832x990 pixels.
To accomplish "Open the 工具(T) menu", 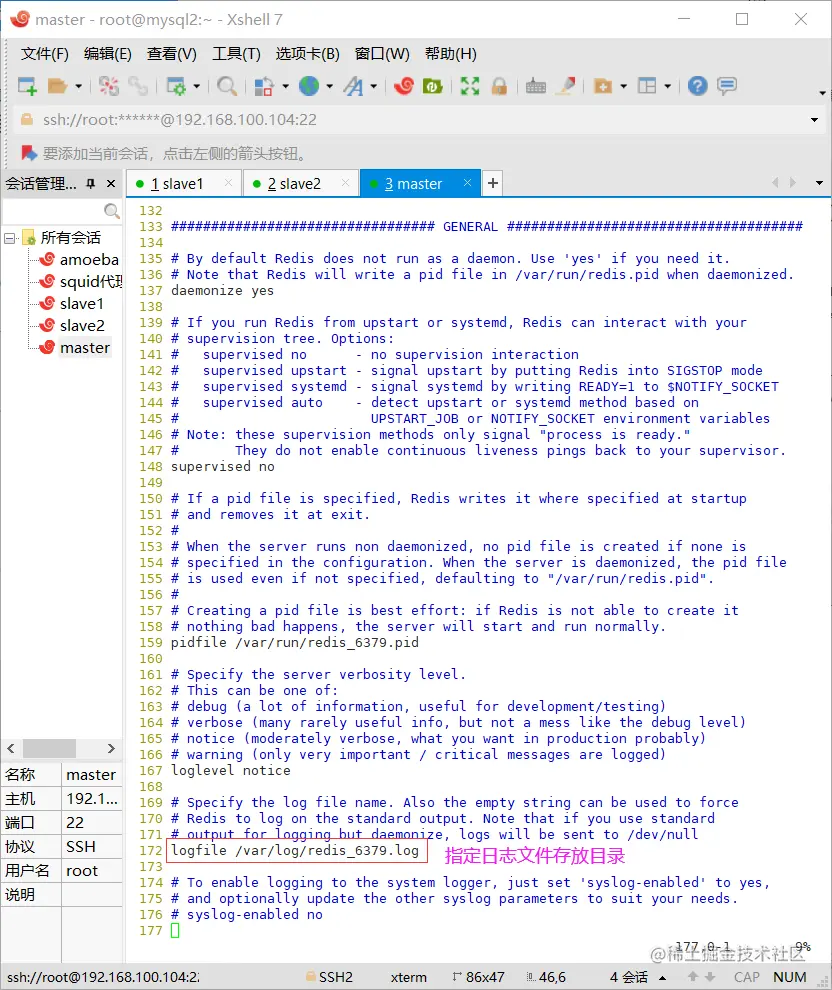I will coord(236,54).
